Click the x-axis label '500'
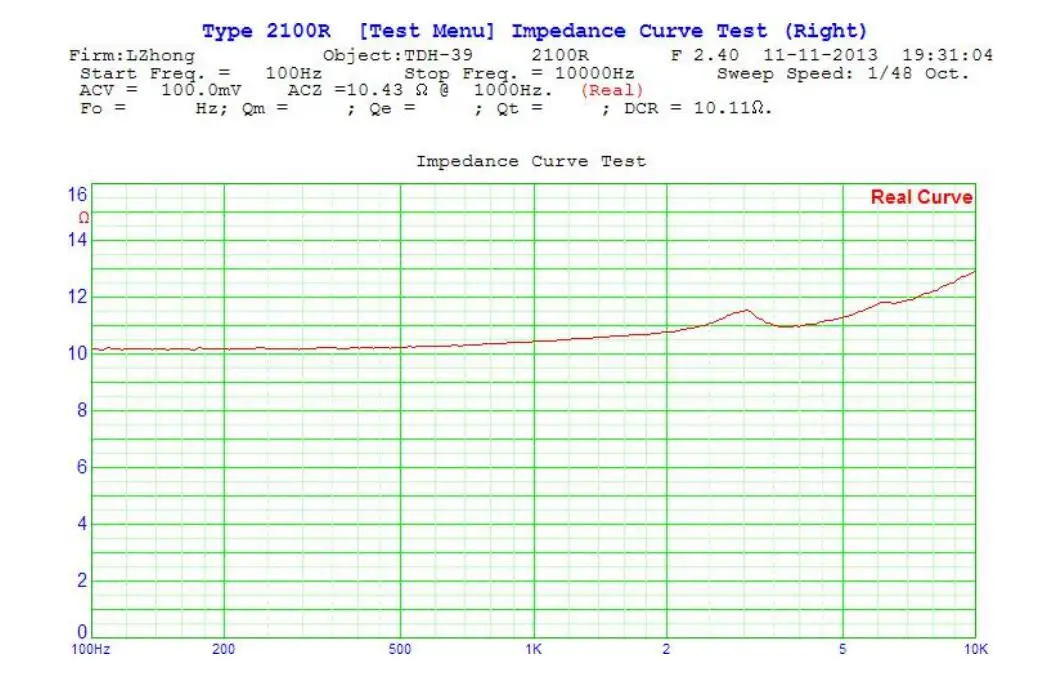The image size is (1048, 689). coord(400,649)
